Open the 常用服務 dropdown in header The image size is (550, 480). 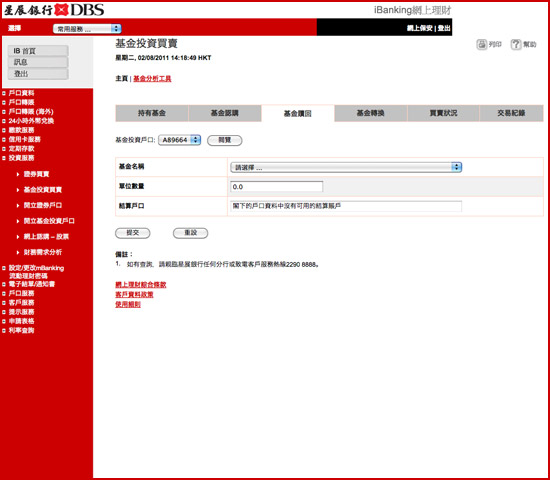click(x=87, y=29)
